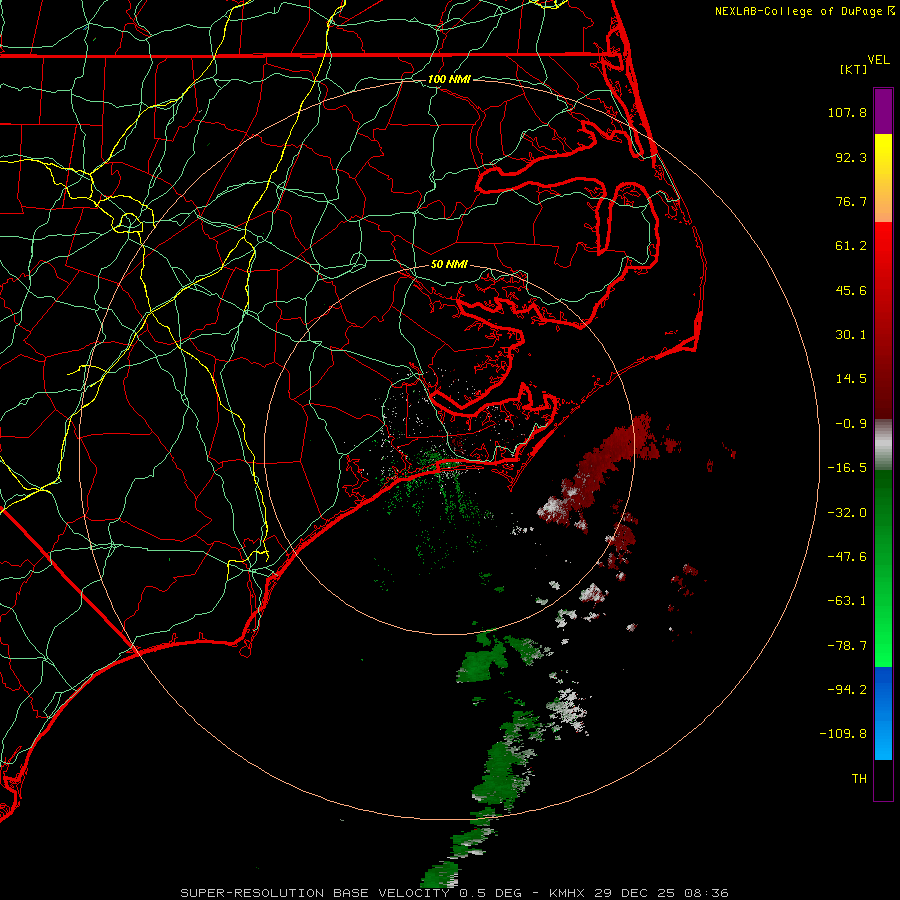Image resolution: width=900 pixels, height=900 pixels.
Task: Select the -94.2 velocity scale value
Action: (x=847, y=689)
